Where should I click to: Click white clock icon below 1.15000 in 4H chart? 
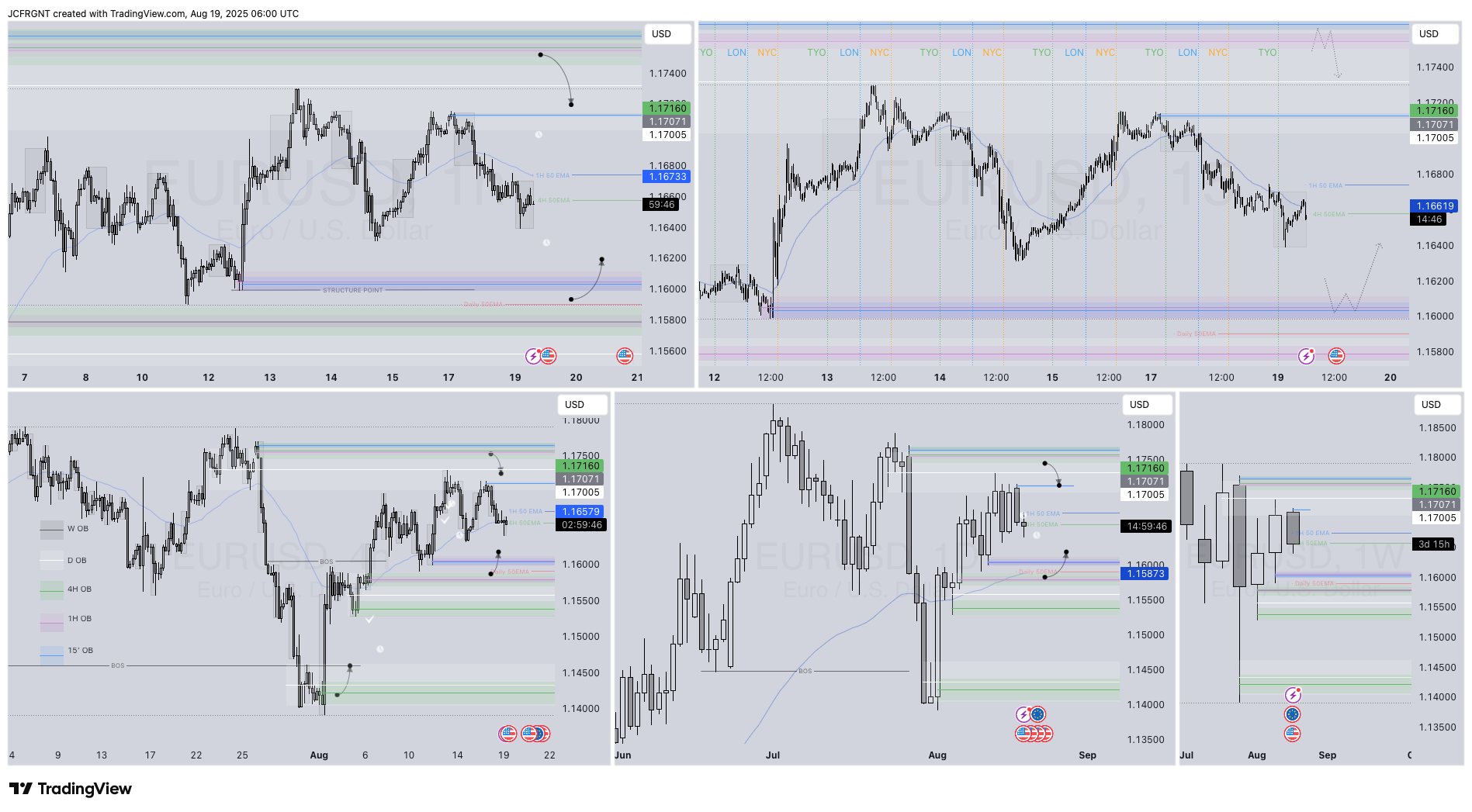point(379,649)
